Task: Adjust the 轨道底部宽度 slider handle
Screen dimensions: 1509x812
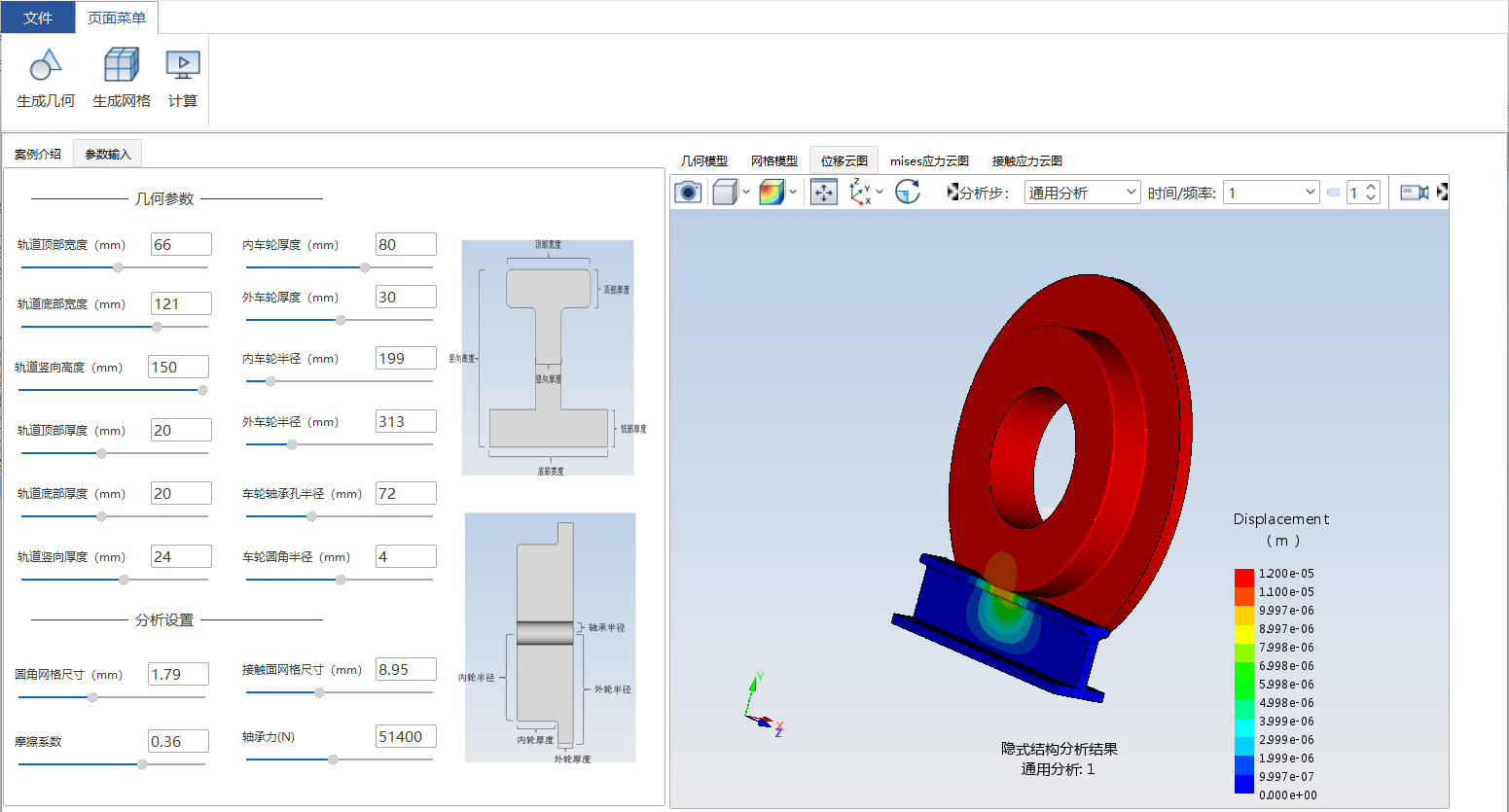Action: pos(158,327)
